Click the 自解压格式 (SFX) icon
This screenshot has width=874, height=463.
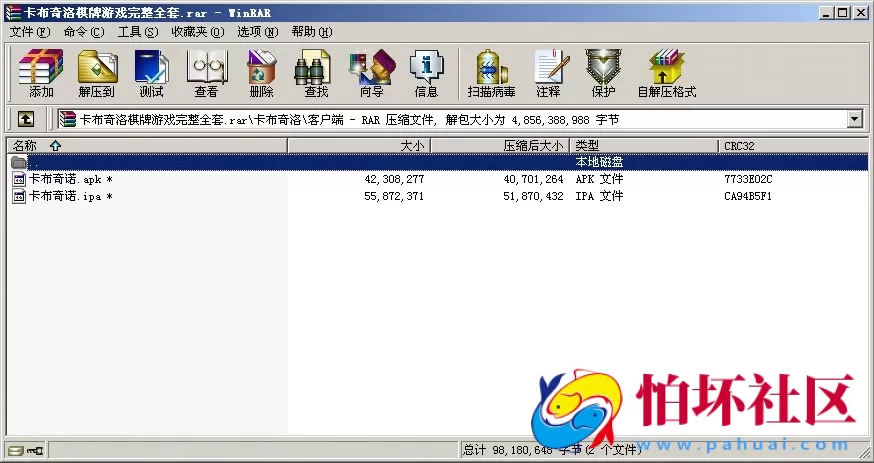coord(667,73)
